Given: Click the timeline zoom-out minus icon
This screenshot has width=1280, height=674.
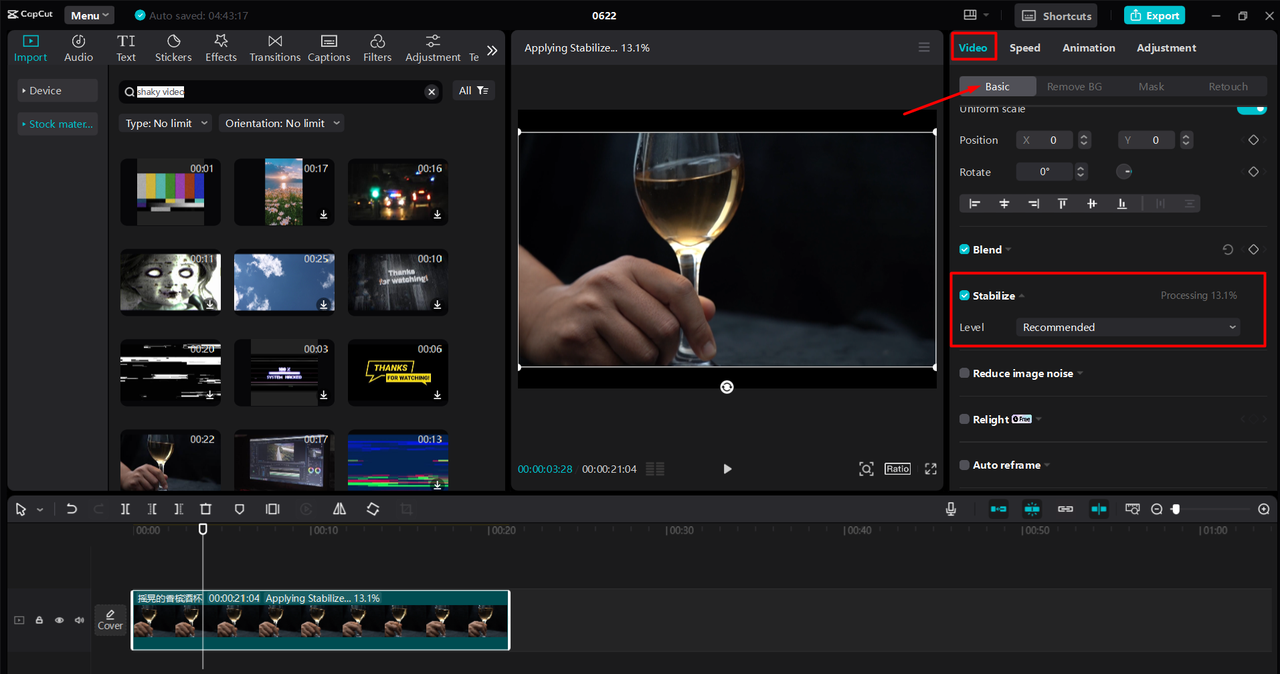Looking at the screenshot, I should (1157, 509).
